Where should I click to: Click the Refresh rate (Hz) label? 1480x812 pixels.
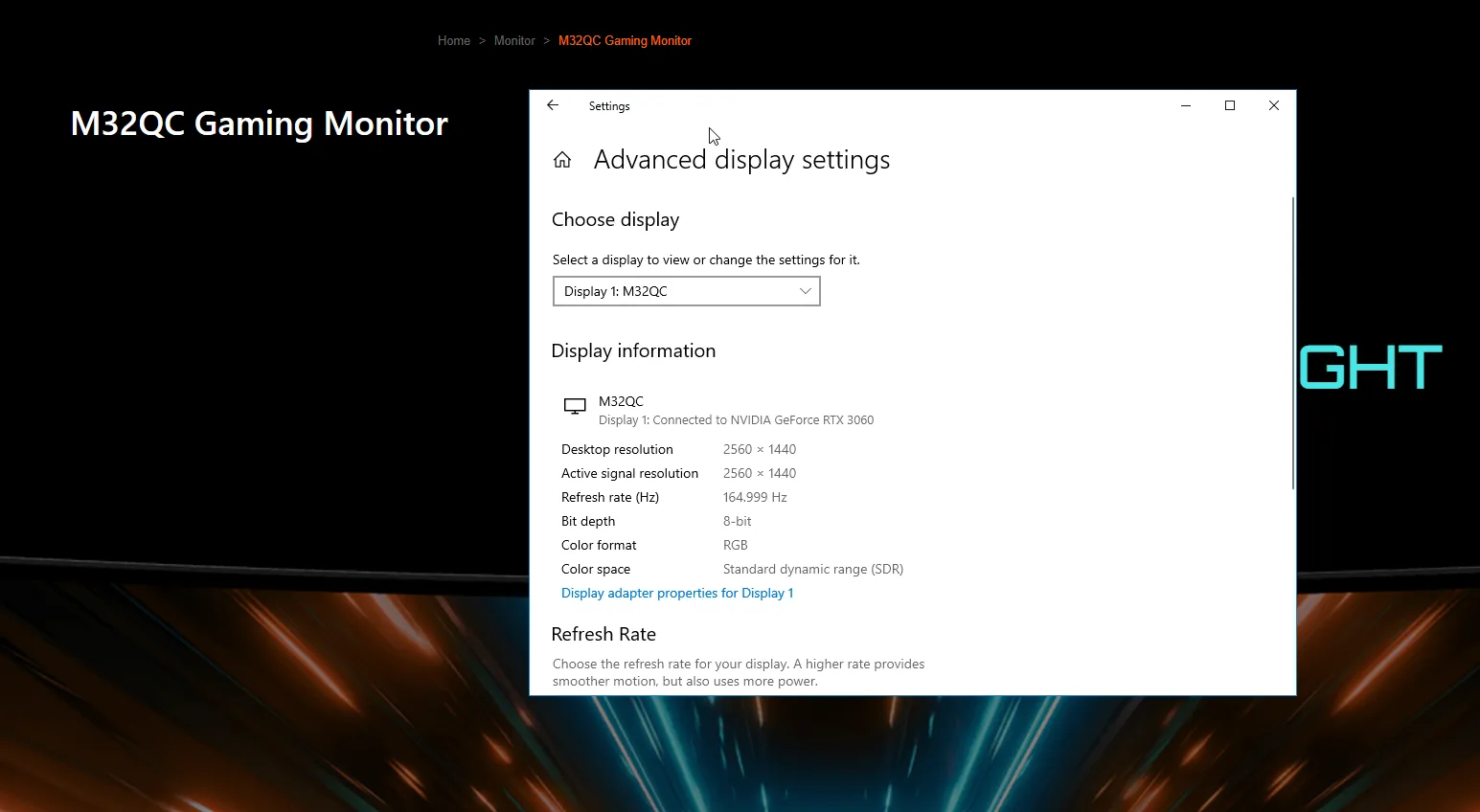click(x=610, y=497)
